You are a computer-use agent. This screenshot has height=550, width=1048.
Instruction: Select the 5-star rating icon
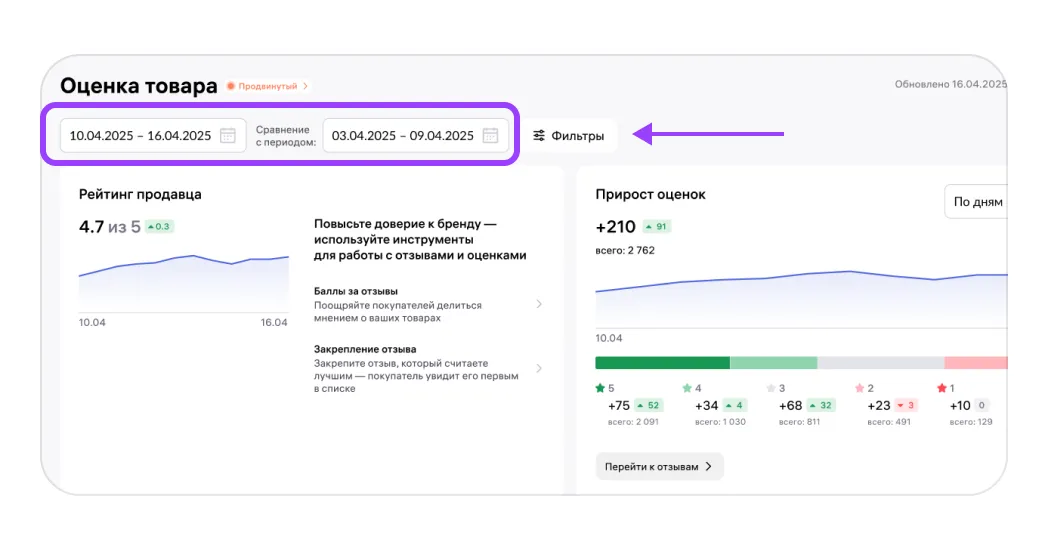coord(600,388)
